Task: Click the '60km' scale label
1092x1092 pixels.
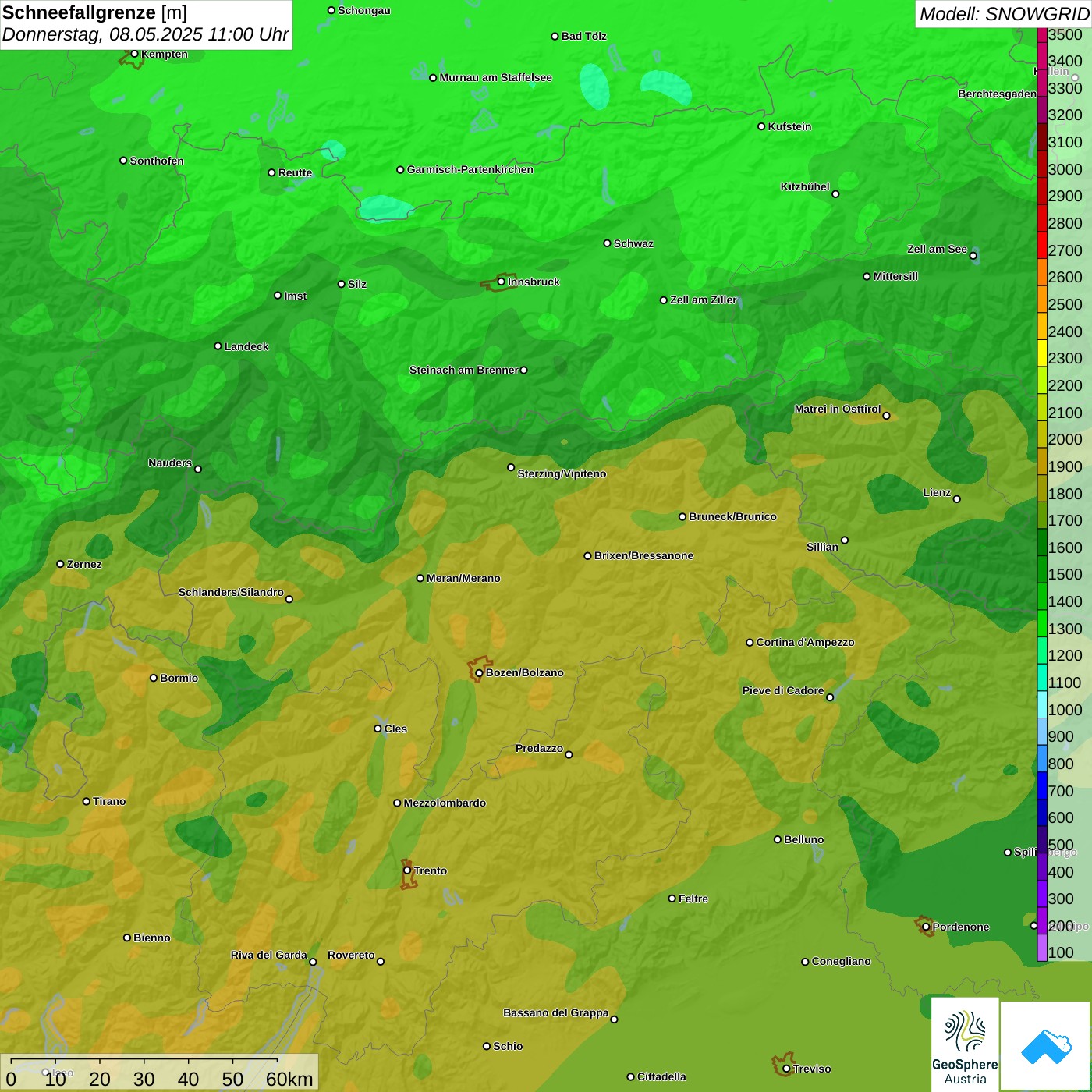Action: (289, 1079)
